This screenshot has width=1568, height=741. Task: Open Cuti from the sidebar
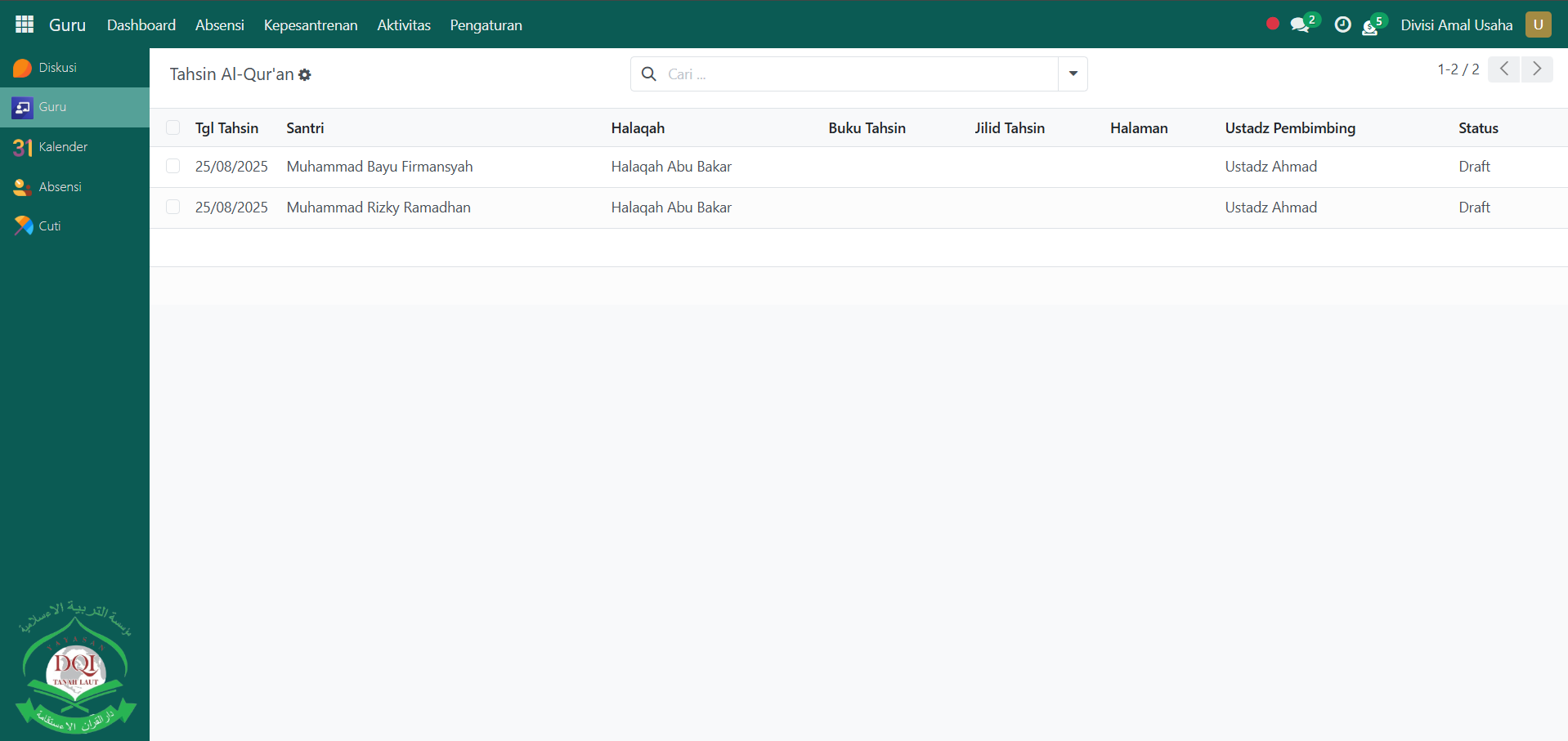(x=49, y=226)
